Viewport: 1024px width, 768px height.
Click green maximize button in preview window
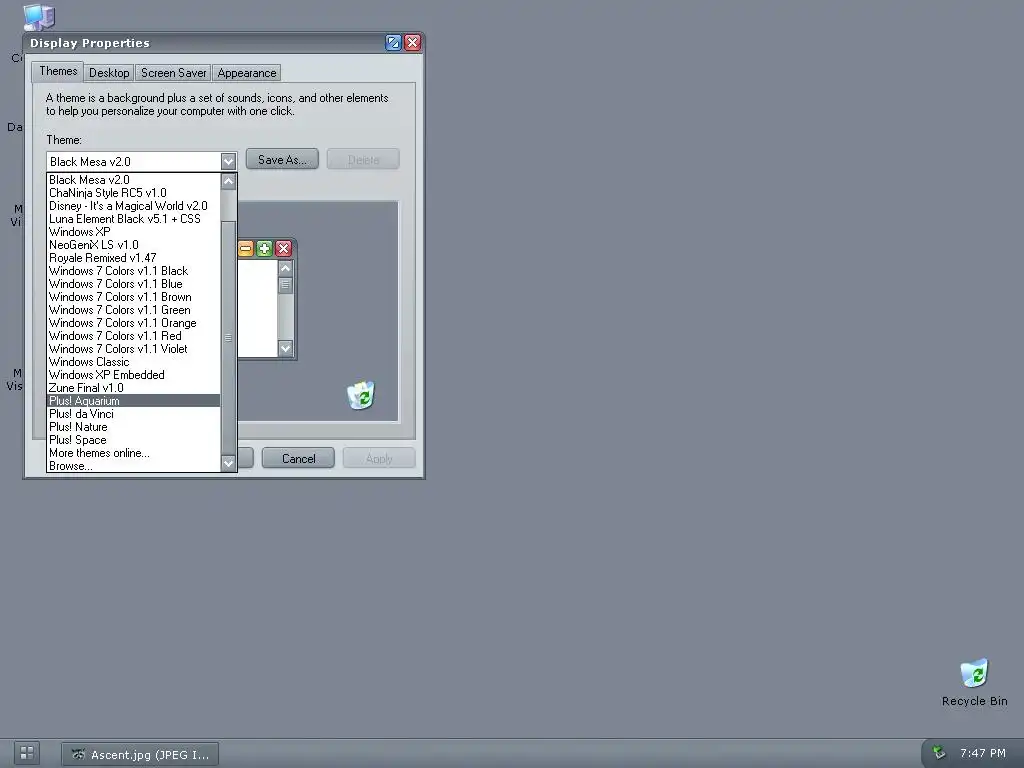(x=264, y=249)
